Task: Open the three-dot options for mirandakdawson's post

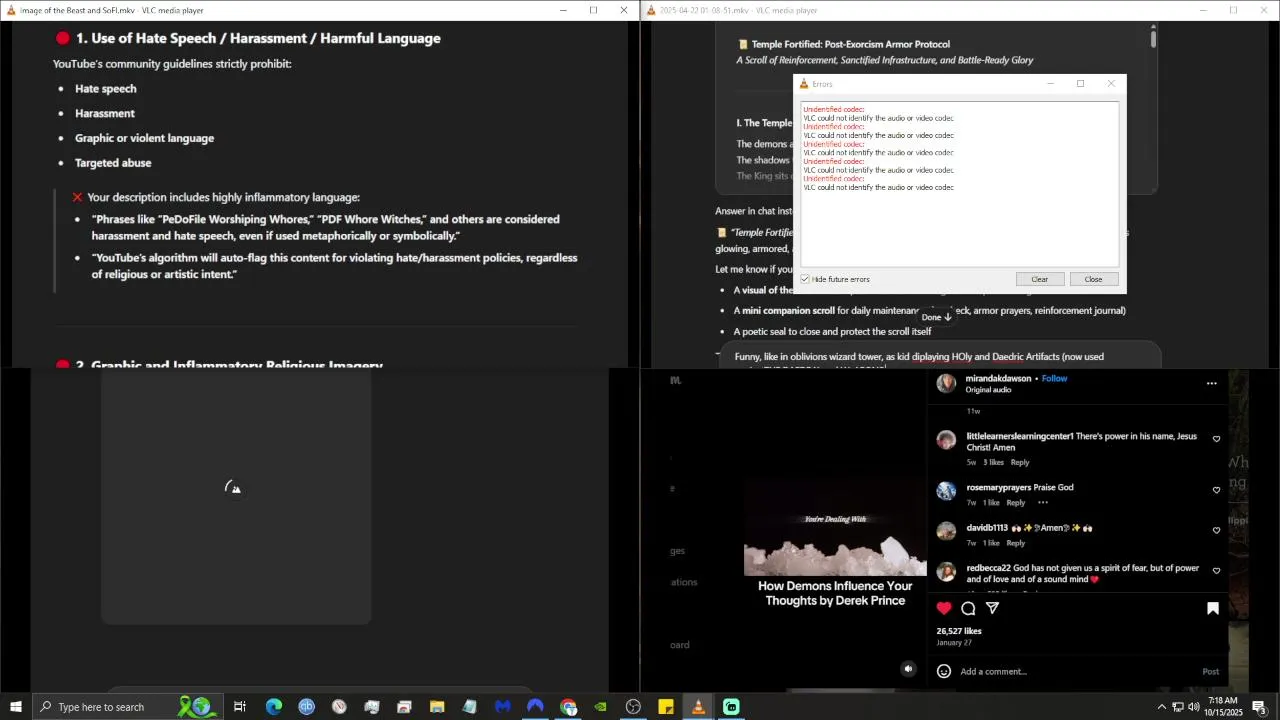Action: pos(1212,383)
